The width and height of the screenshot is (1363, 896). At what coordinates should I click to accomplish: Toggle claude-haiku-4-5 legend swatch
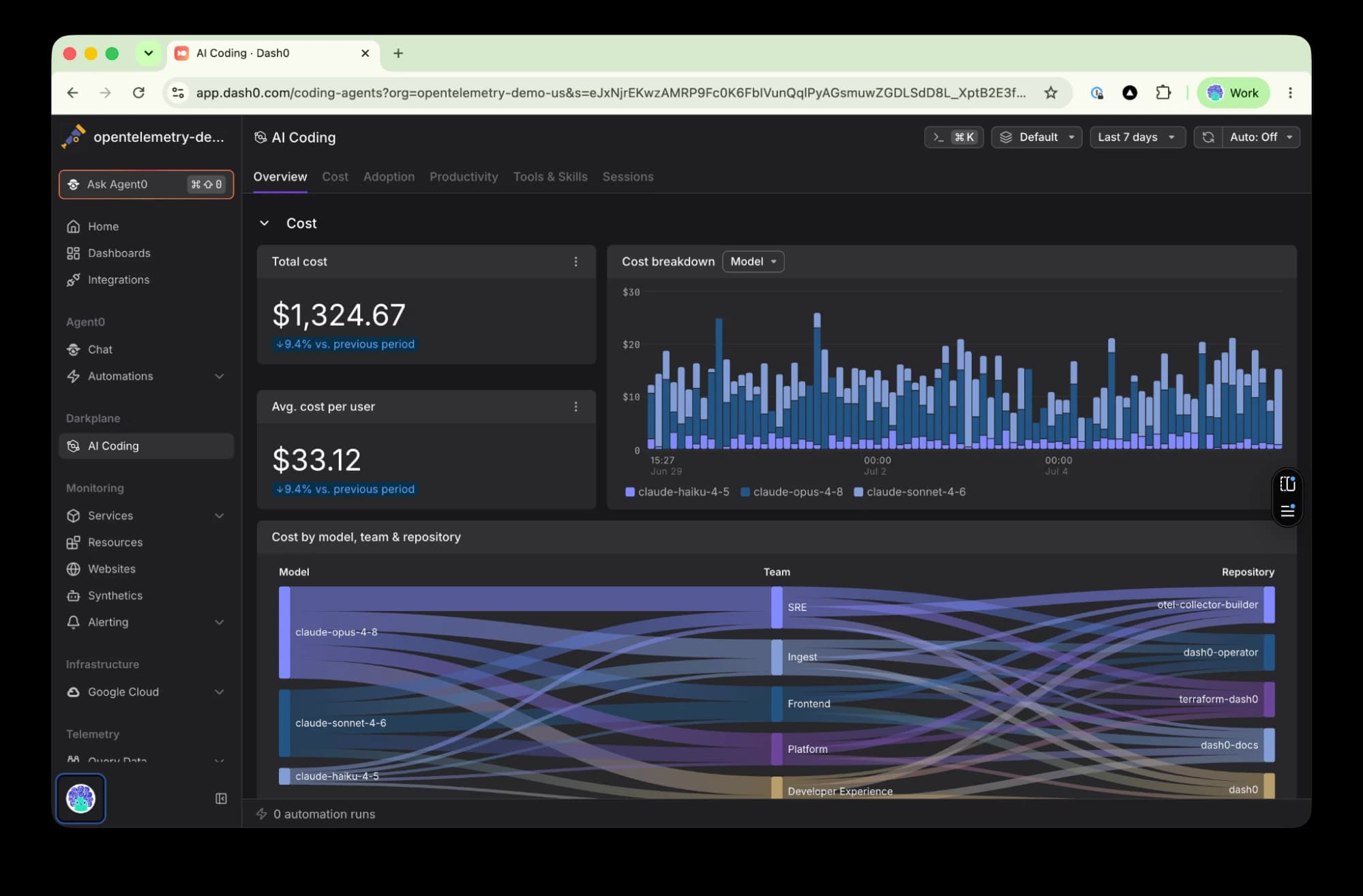[x=630, y=492]
